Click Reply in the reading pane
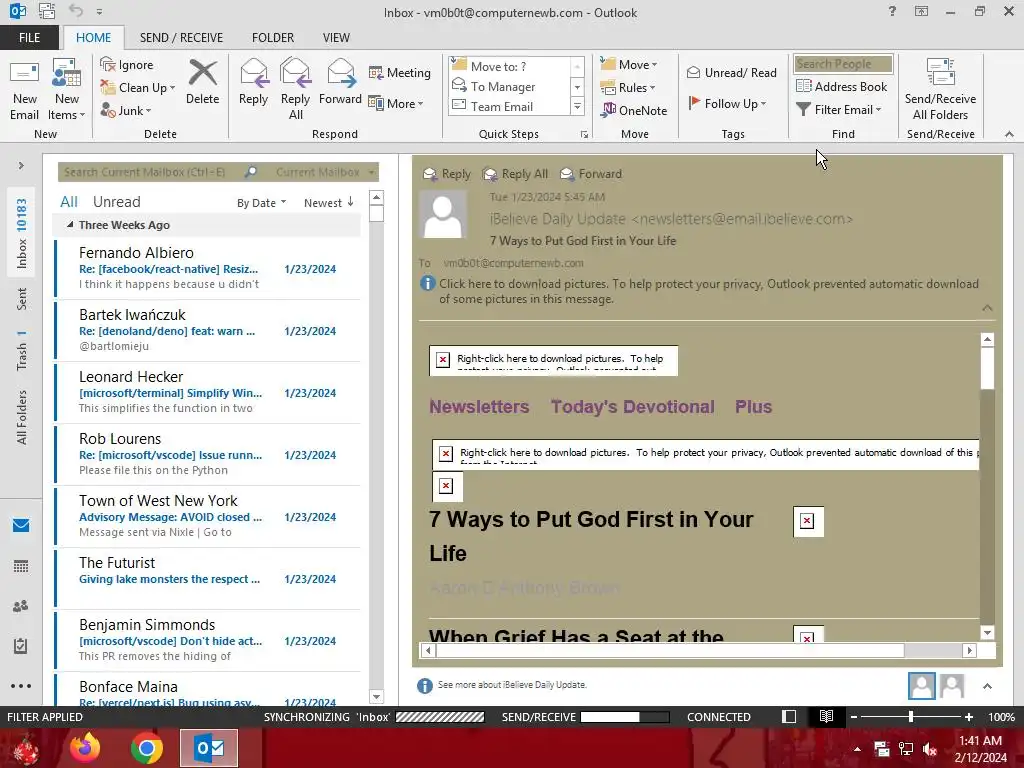The width and height of the screenshot is (1024, 768). click(447, 174)
